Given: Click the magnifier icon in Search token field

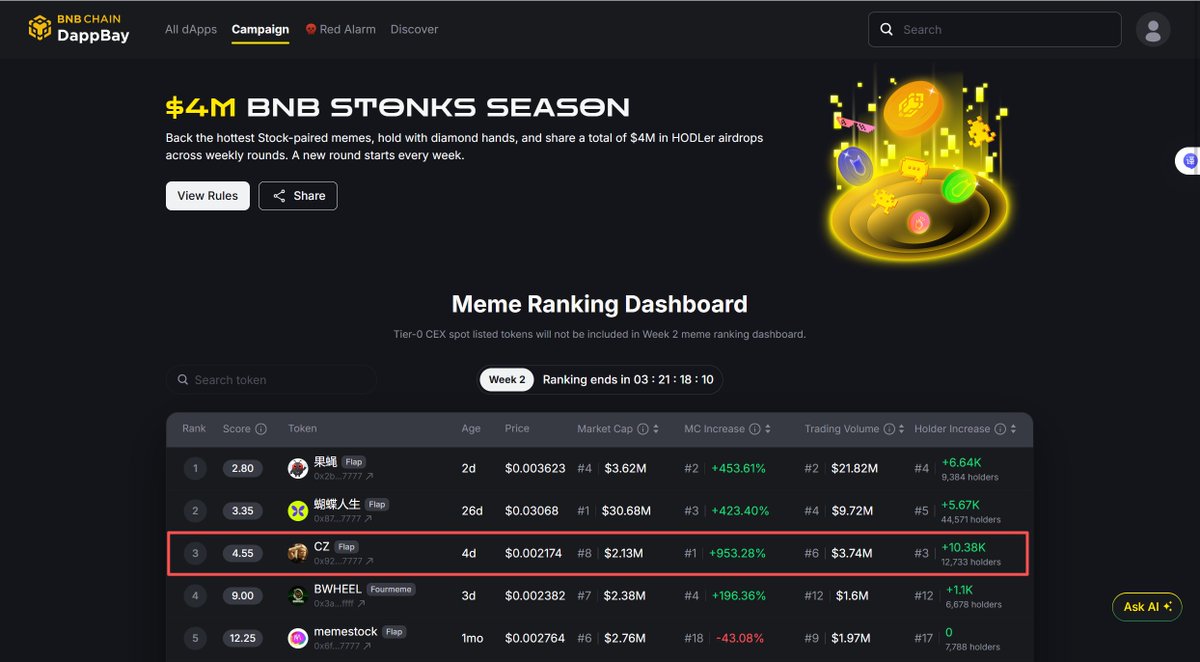Looking at the screenshot, I should tap(183, 380).
